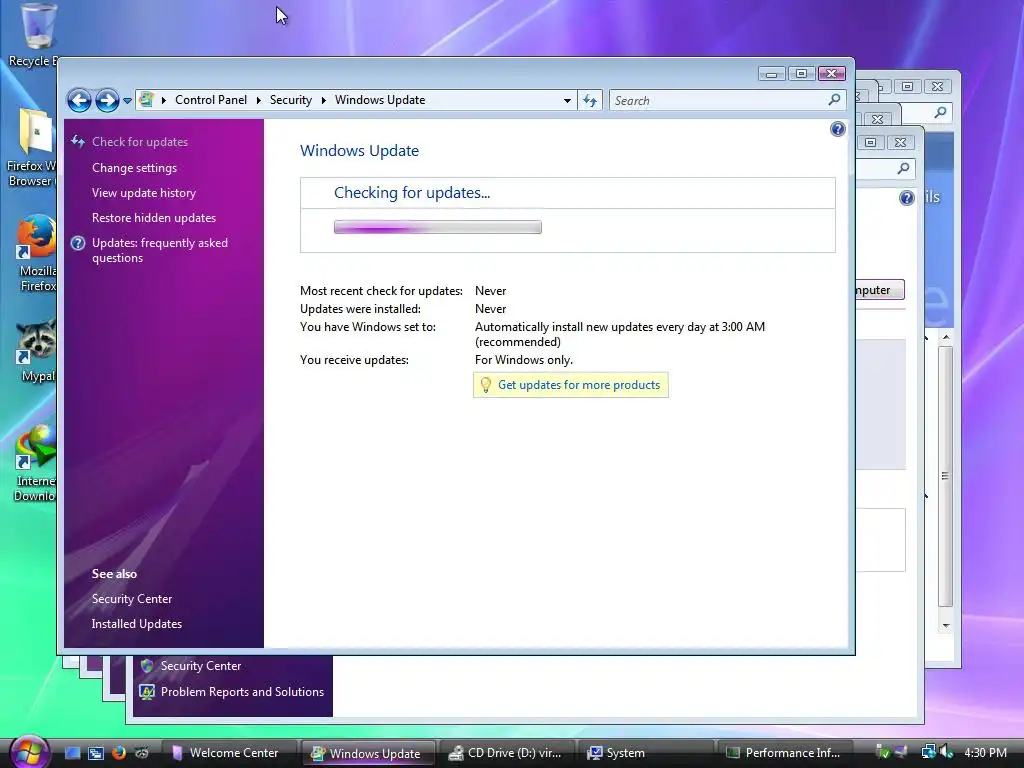
Task: Click the lightbulb icon beside Get updates
Action: click(x=485, y=385)
